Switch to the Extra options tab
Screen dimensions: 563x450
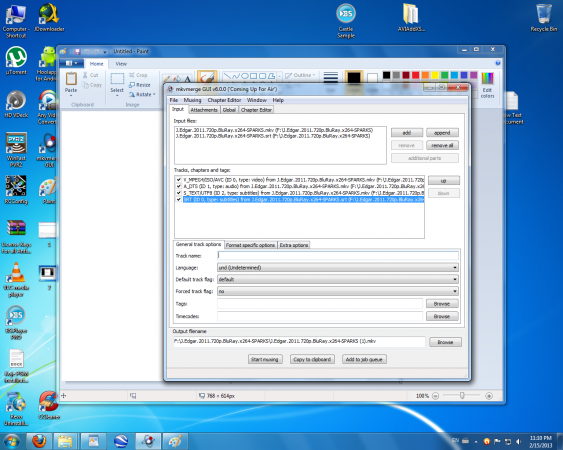(x=294, y=245)
